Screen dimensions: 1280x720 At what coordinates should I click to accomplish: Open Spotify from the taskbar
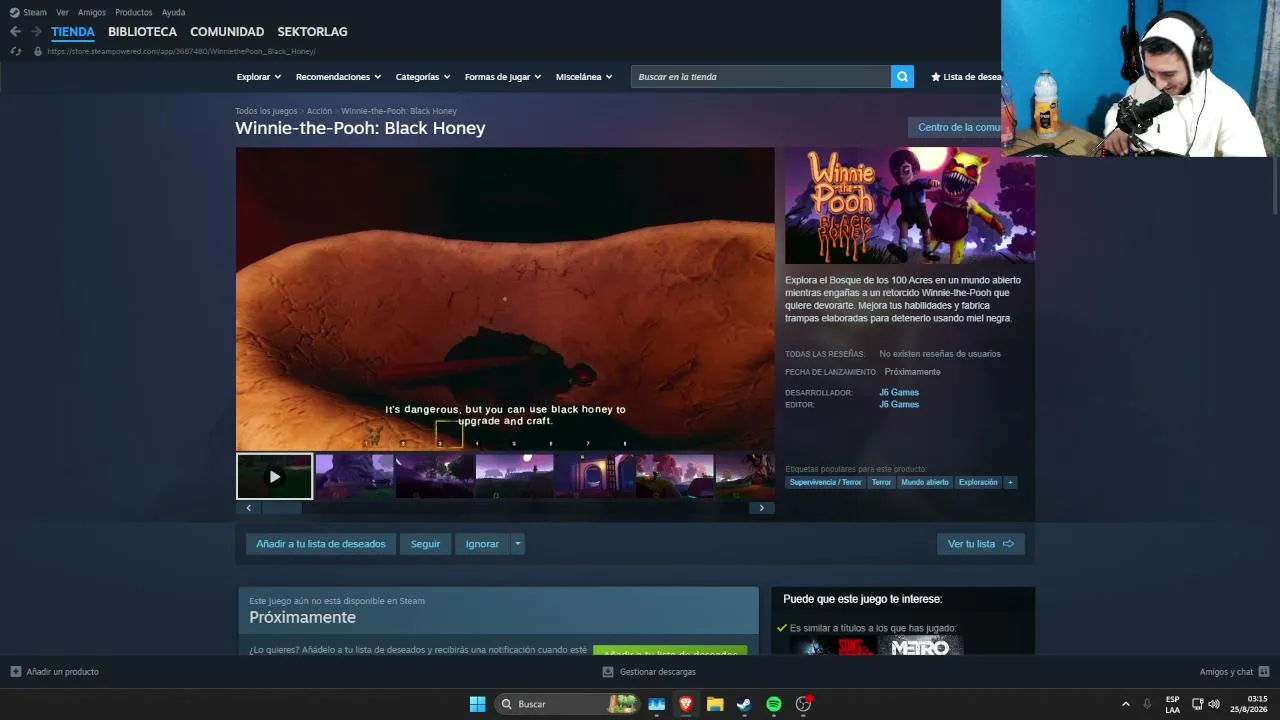pos(774,704)
